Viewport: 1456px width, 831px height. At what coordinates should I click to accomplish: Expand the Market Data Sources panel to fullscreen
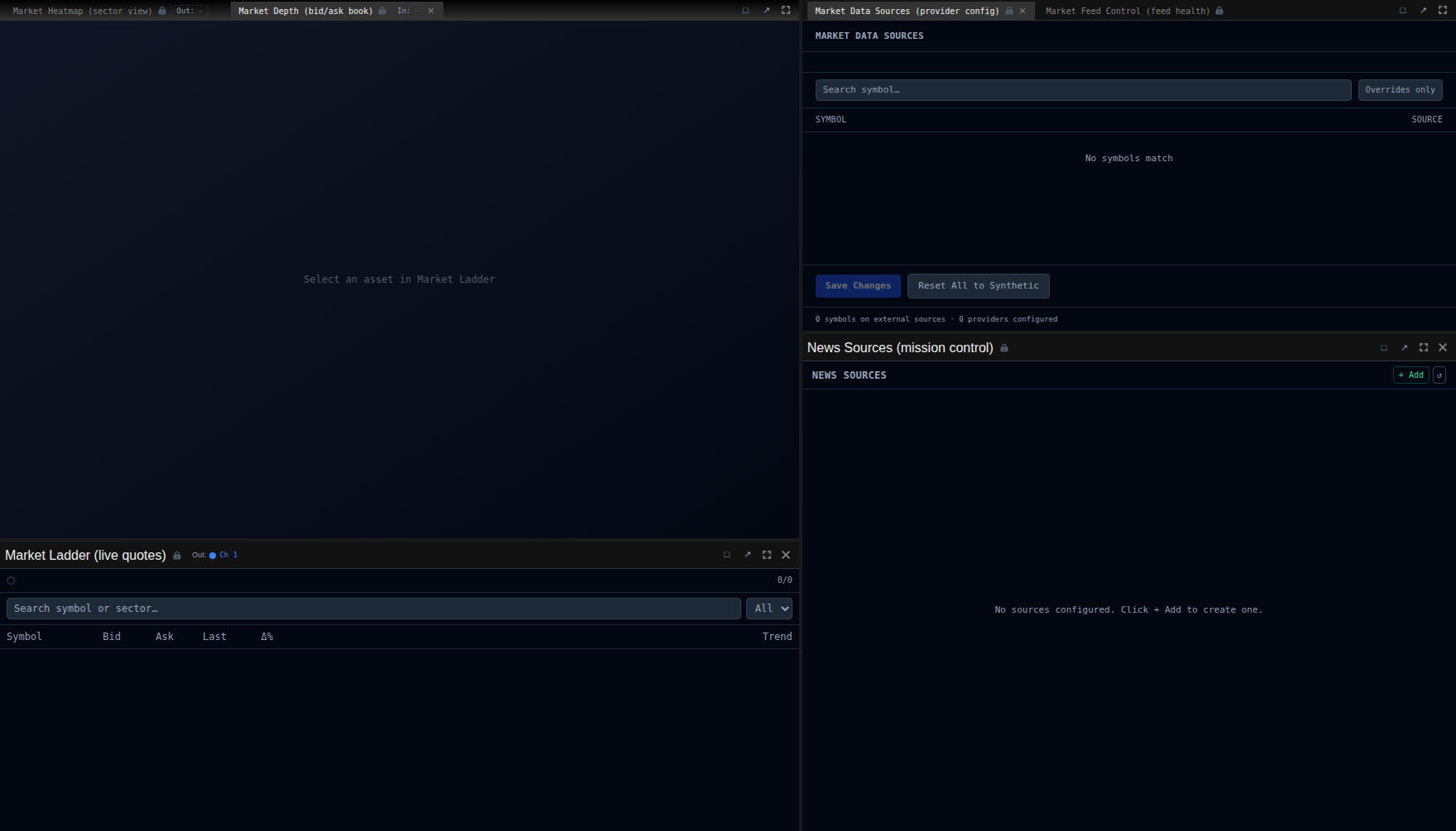(x=1443, y=11)
